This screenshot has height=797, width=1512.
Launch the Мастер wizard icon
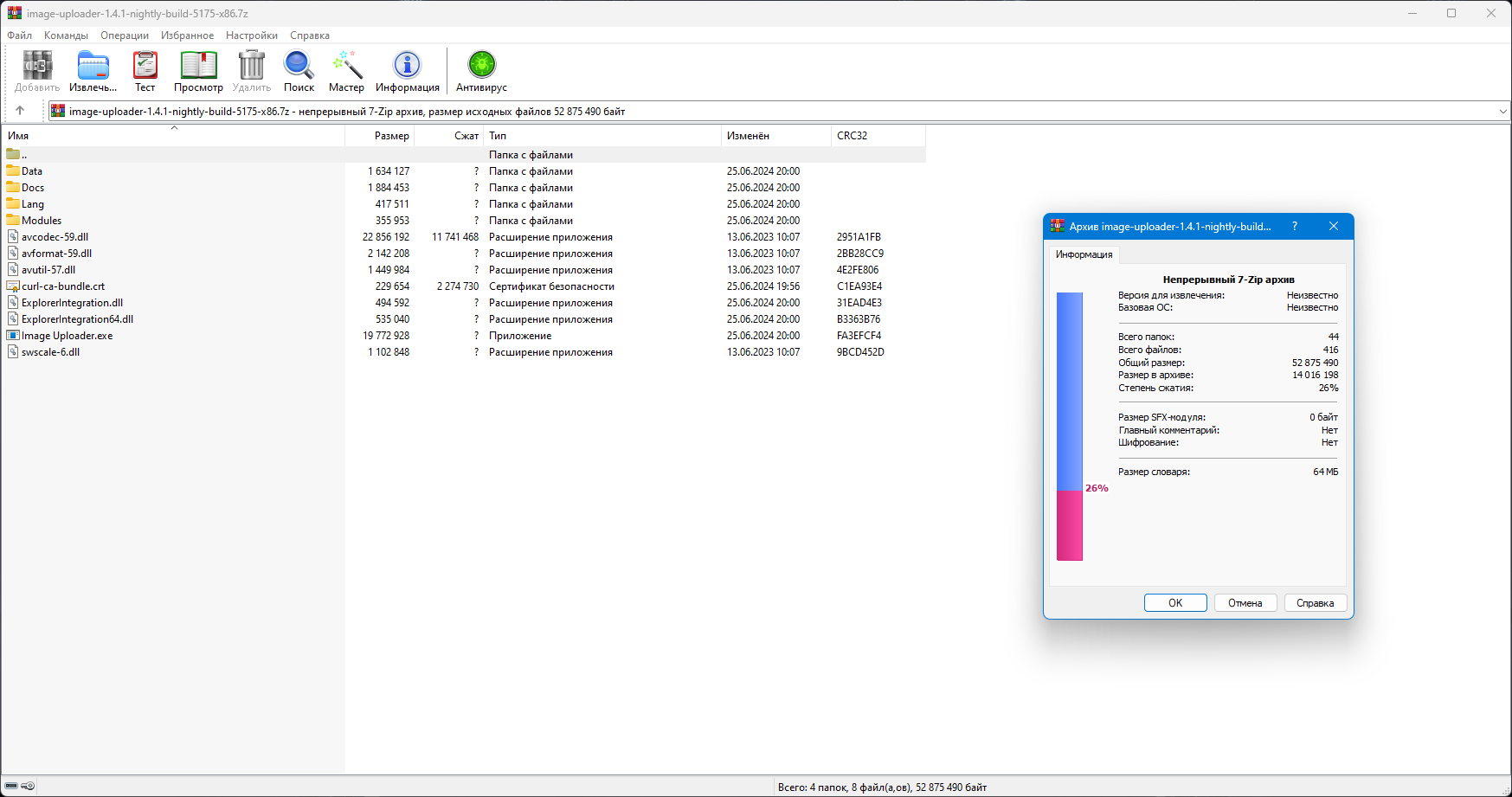point(346,65)
